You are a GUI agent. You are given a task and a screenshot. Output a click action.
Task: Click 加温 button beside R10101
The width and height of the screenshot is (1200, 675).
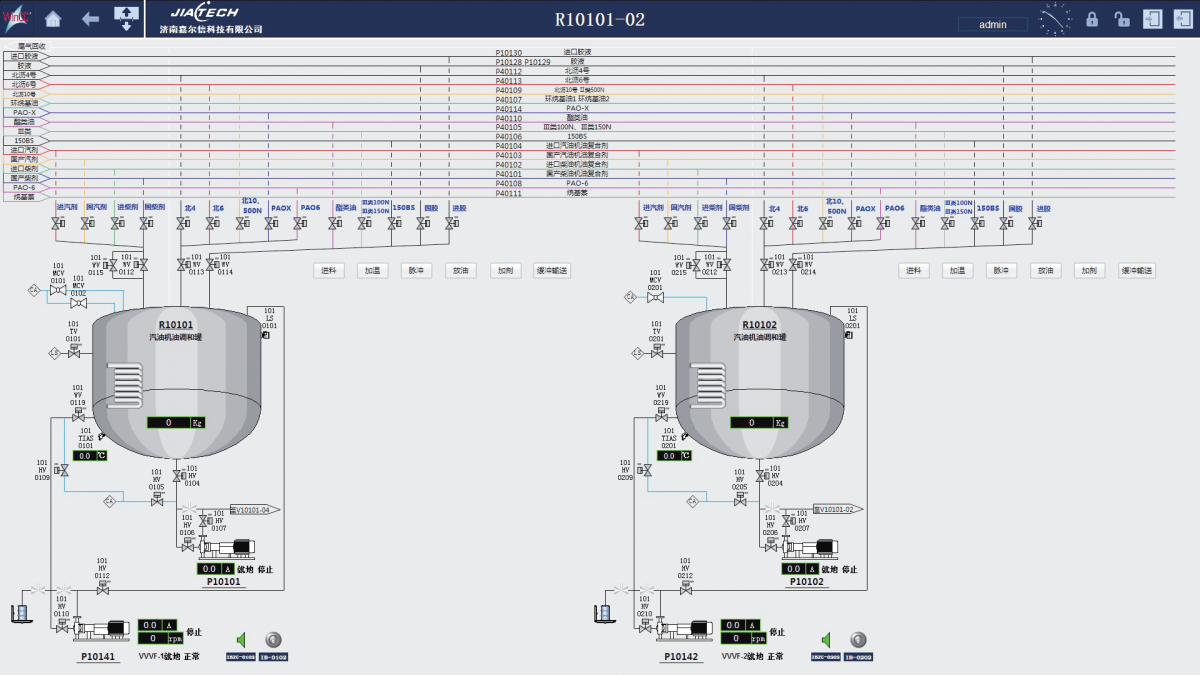tap(374, 270)
